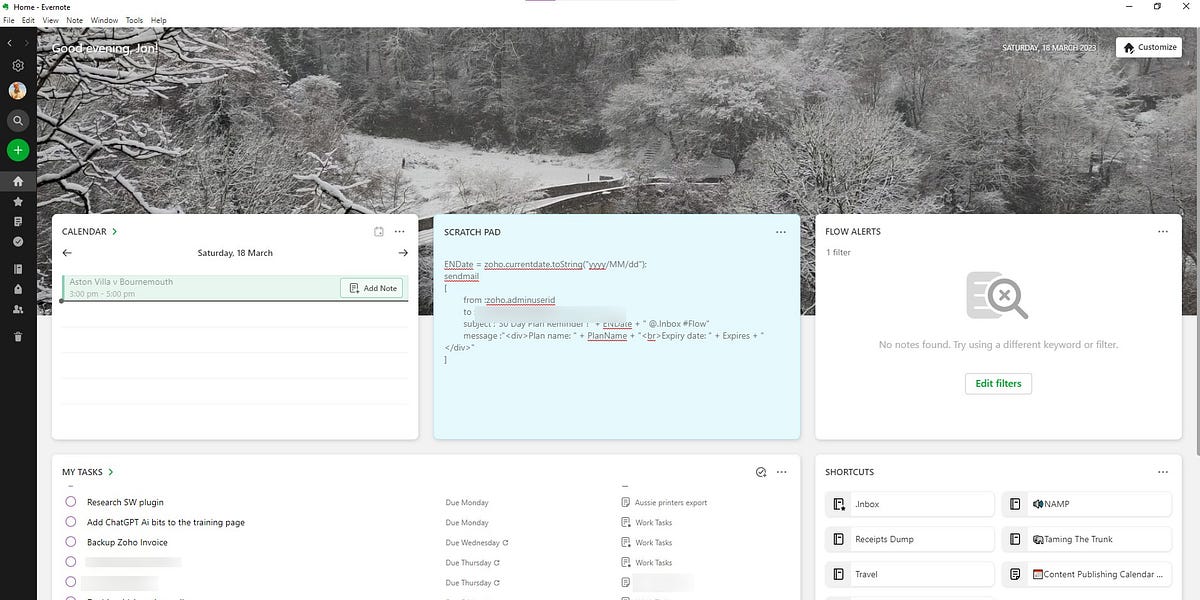1200x600 pixels.
Task: Open Tasks using the checkmark sidebar icon
Action: click(x=16, y=240)
